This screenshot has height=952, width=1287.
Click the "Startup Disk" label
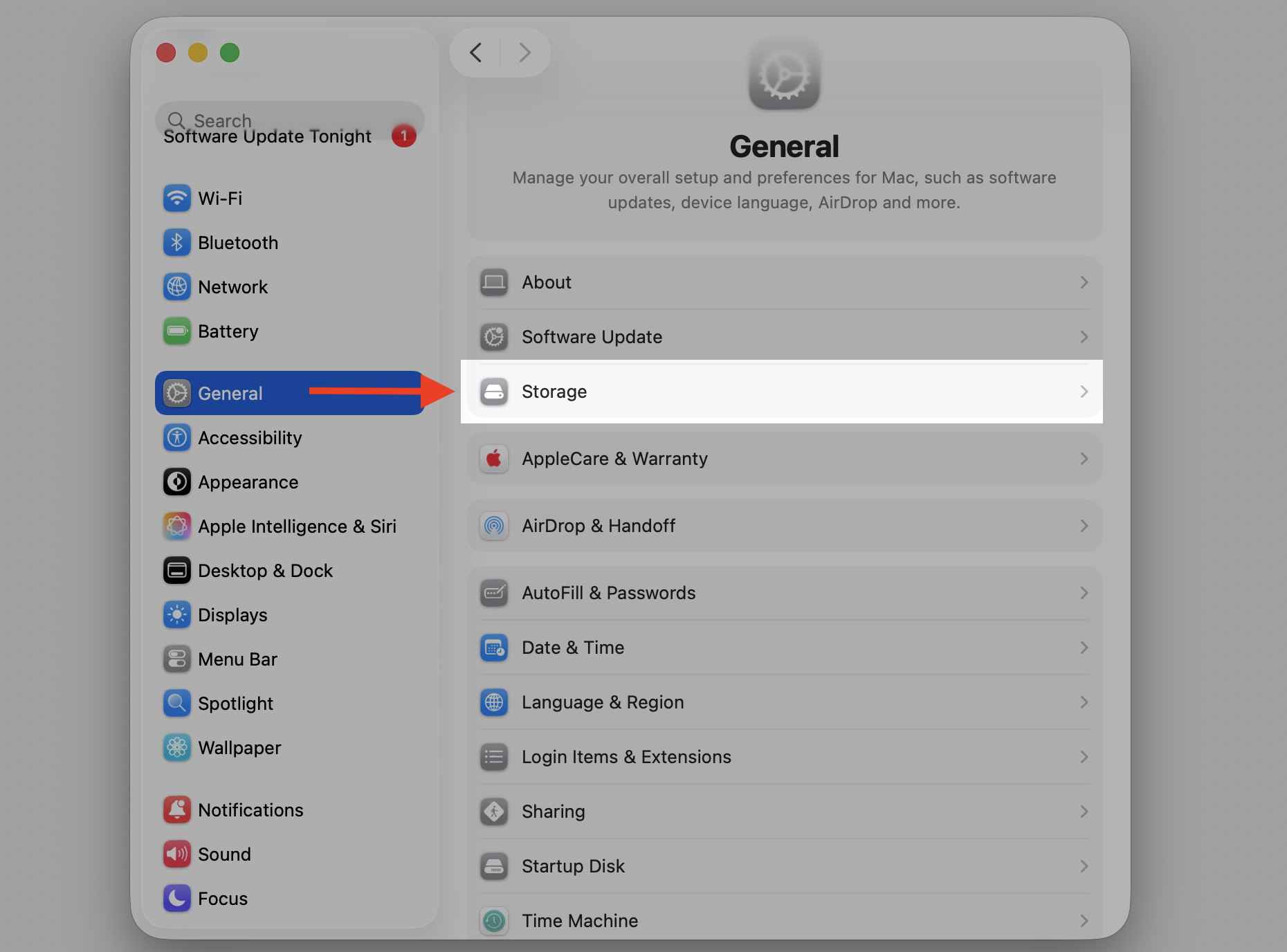coord(573,866)
